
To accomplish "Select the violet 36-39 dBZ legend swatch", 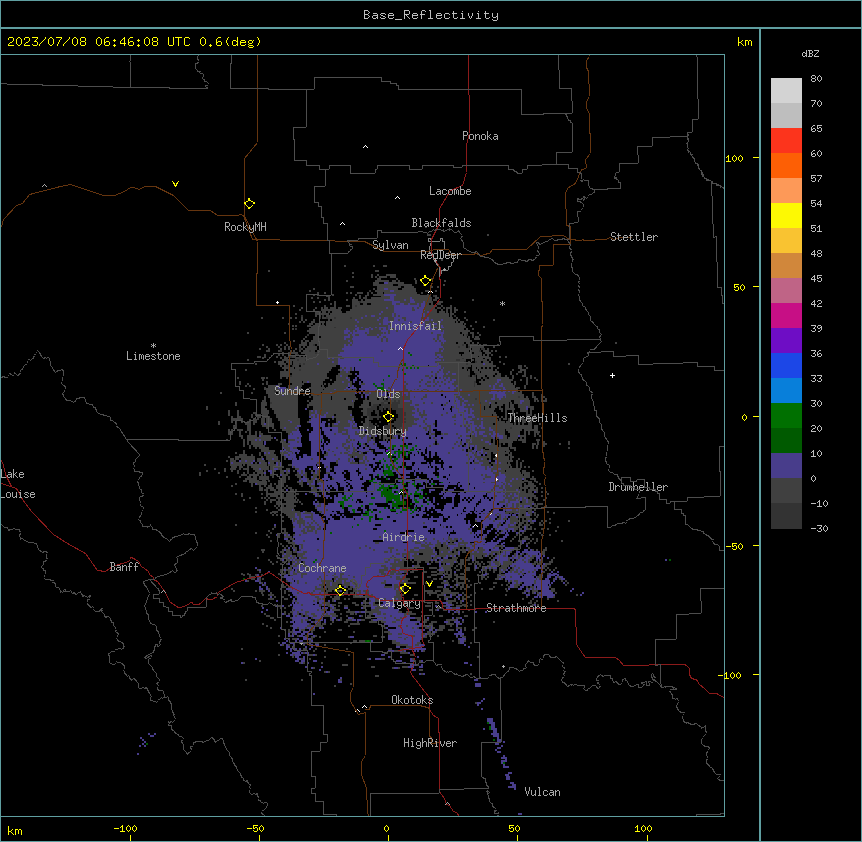I will point(786,341).
